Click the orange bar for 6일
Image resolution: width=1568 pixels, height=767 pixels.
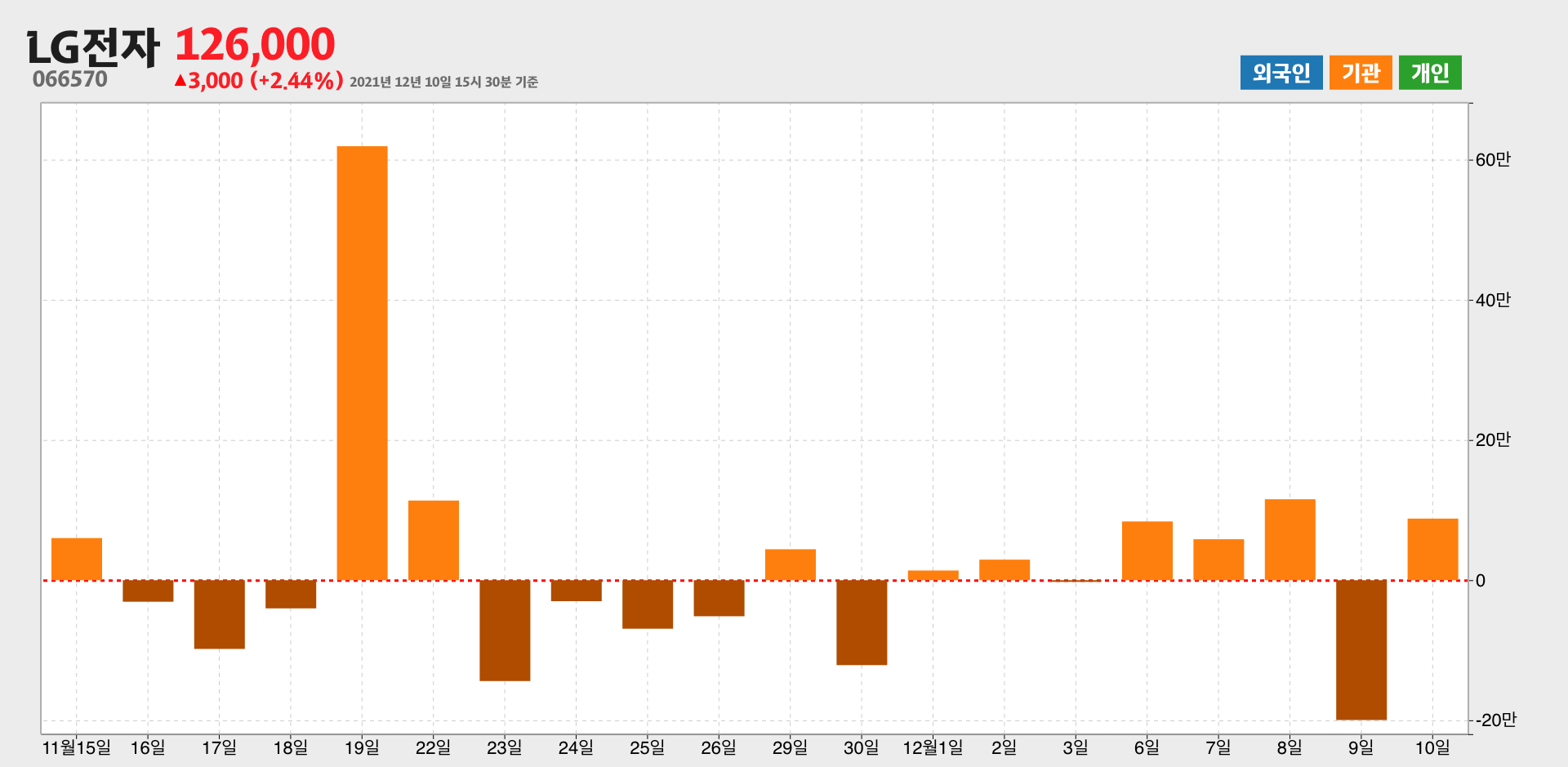(x=1147, y=551)
